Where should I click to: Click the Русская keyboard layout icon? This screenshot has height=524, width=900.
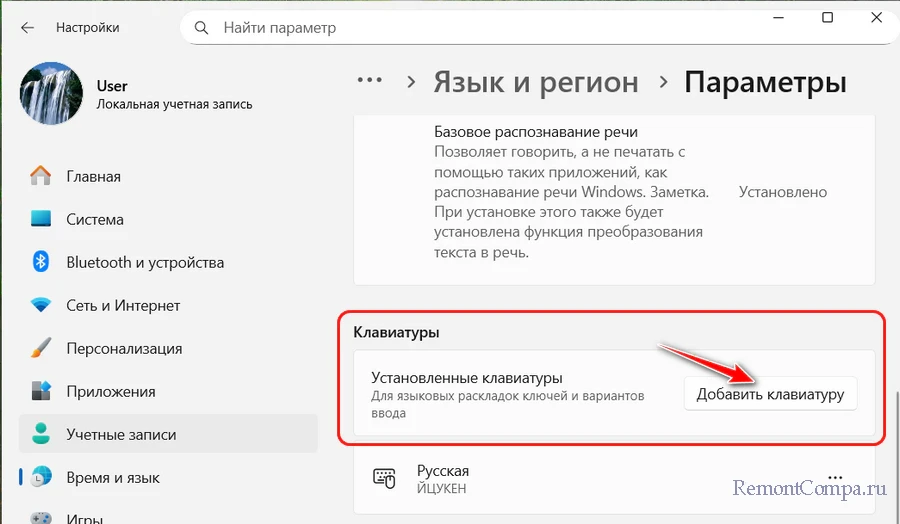tap(384, 479)
